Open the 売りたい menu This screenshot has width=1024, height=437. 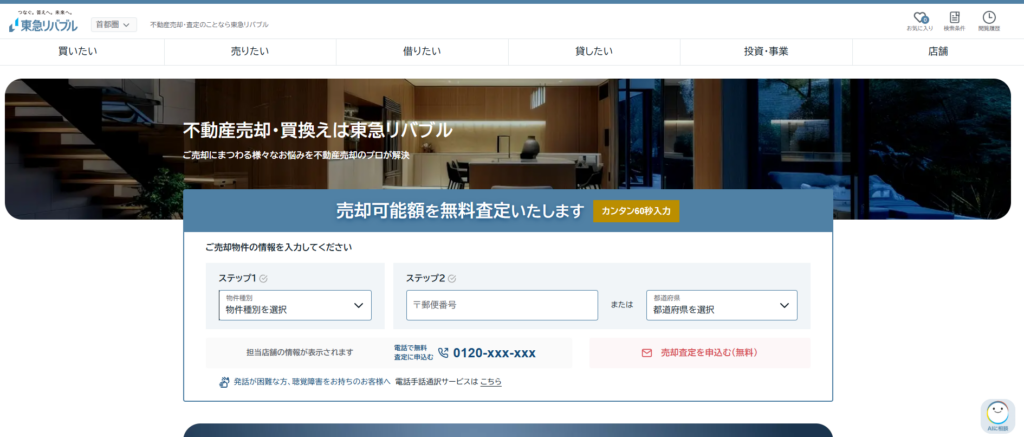(249, 52)
